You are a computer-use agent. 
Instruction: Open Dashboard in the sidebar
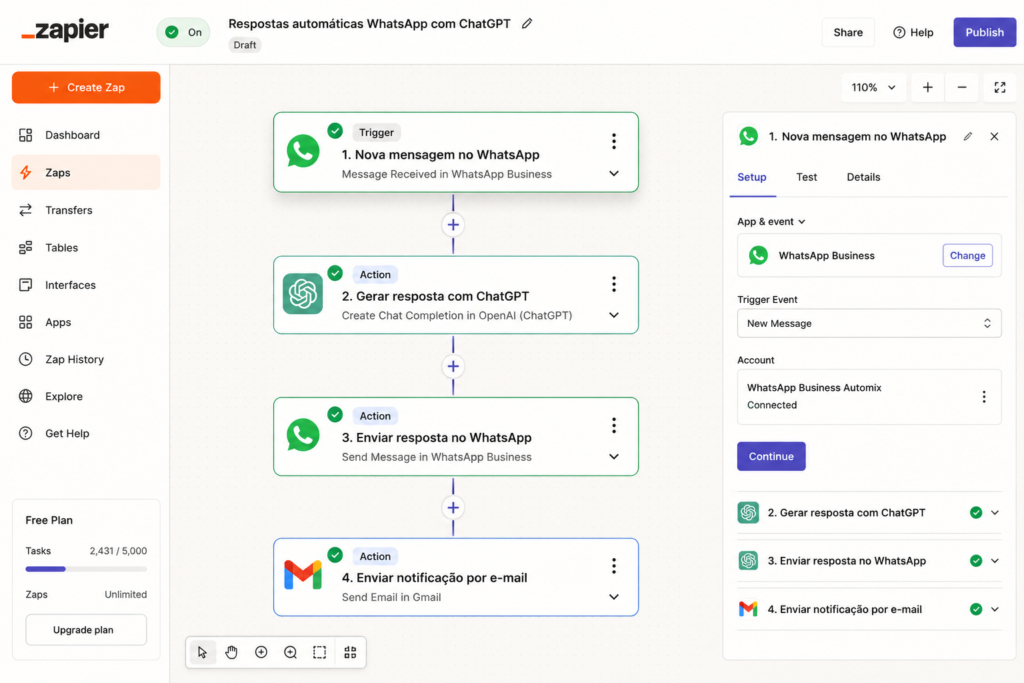tap(86, 135)
